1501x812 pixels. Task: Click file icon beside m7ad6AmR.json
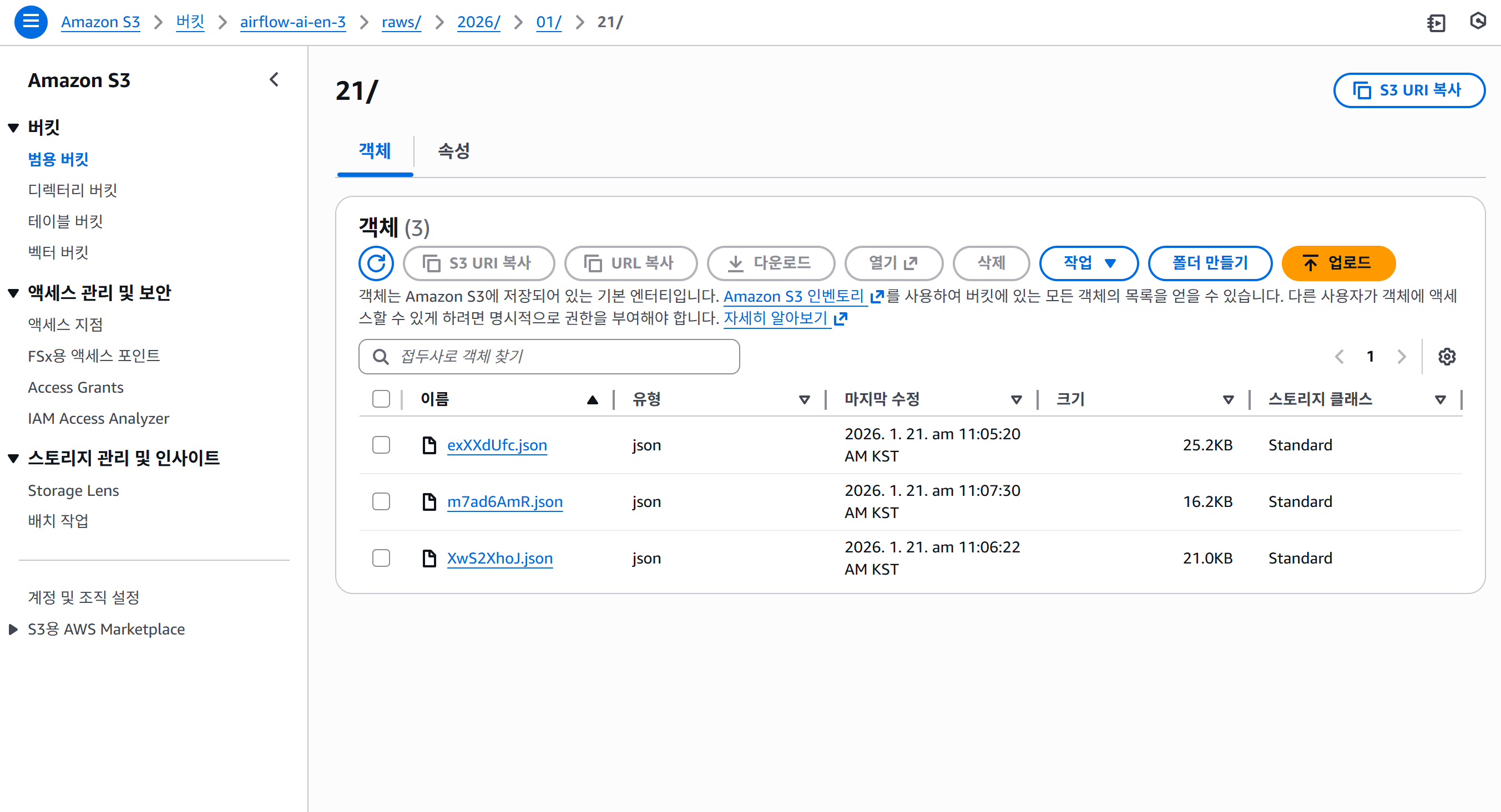(x=429, y=501)
